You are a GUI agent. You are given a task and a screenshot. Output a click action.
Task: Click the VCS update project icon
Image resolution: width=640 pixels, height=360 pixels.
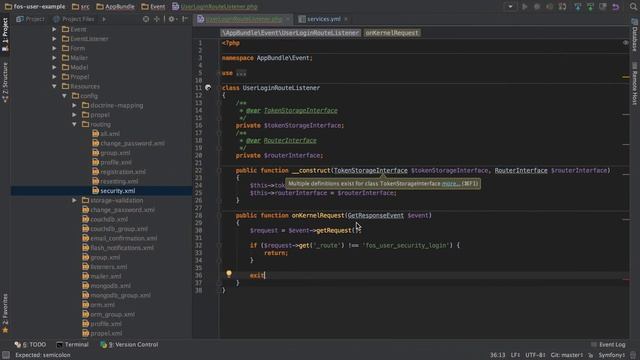(x=578, y=7)
